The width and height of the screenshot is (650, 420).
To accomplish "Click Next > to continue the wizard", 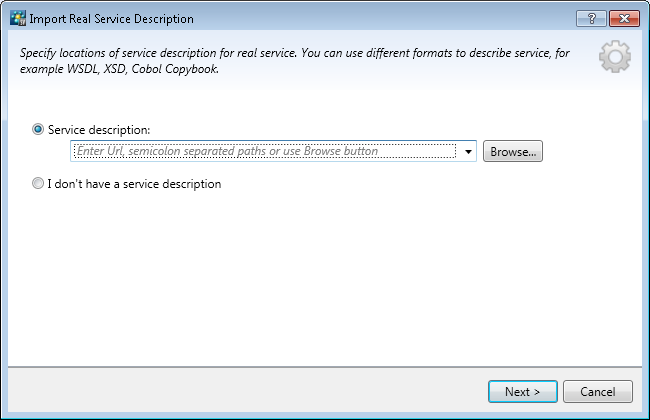I will [523, 391].
